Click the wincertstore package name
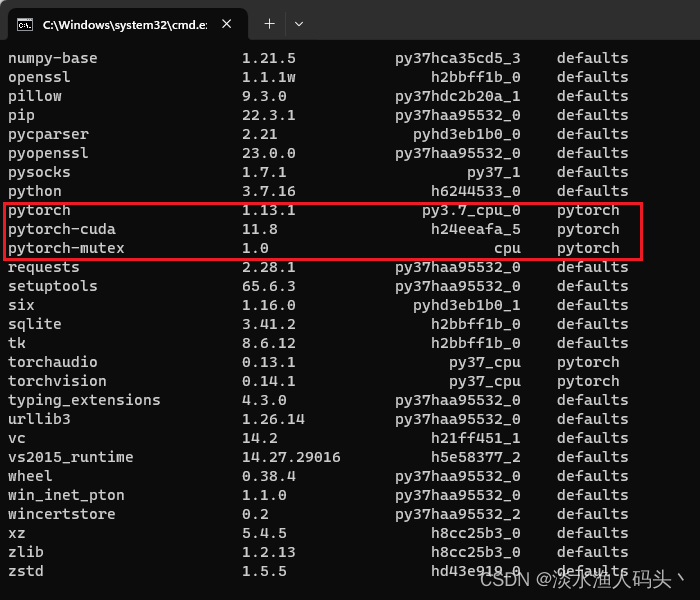 pyautogui.click(x=62, y=514)
